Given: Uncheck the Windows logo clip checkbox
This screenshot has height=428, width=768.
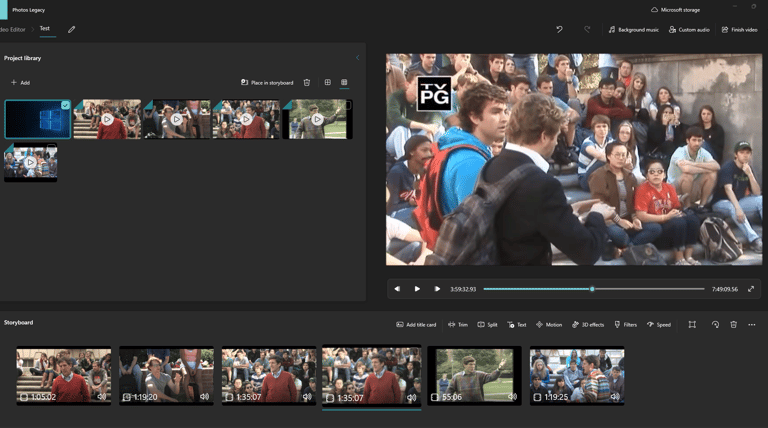Looking at the screenshot, I should pyautogui.click(x=65, y=105).
